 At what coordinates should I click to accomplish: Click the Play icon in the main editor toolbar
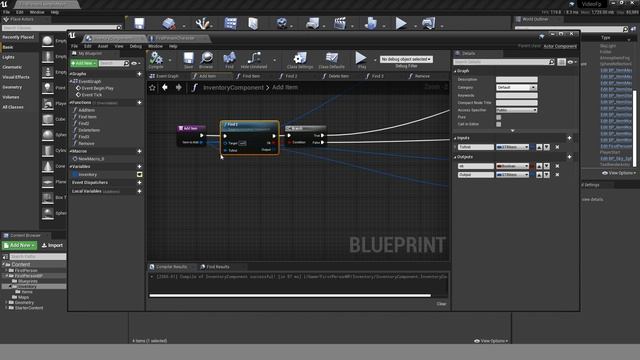[x=401, y=23]
